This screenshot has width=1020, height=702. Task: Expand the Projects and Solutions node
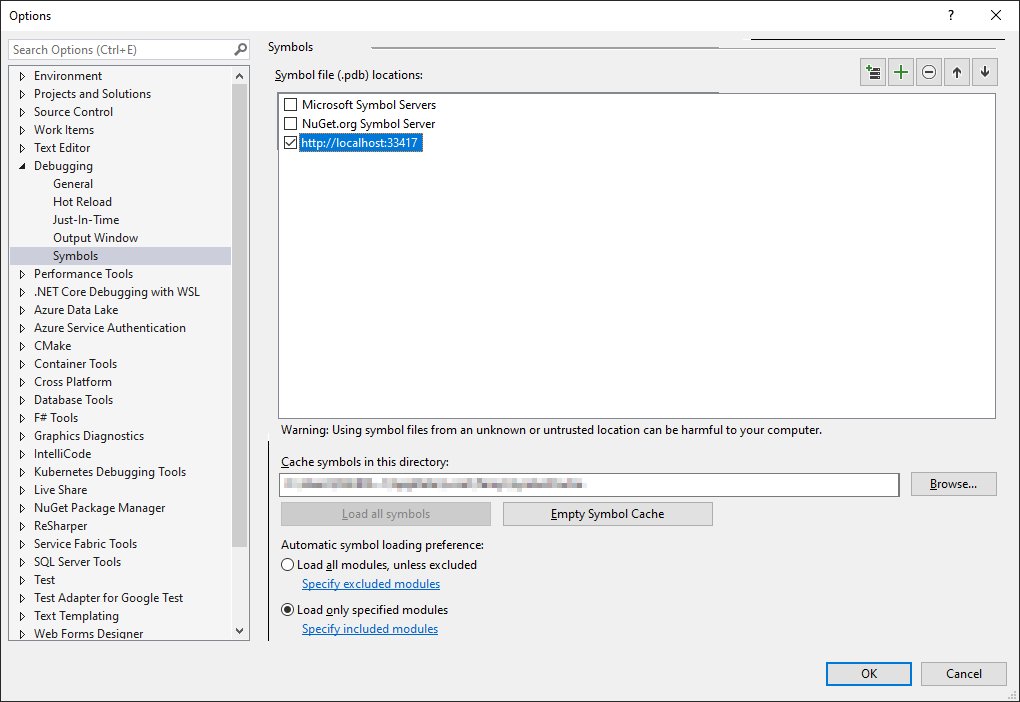click(x=23, y=94)
